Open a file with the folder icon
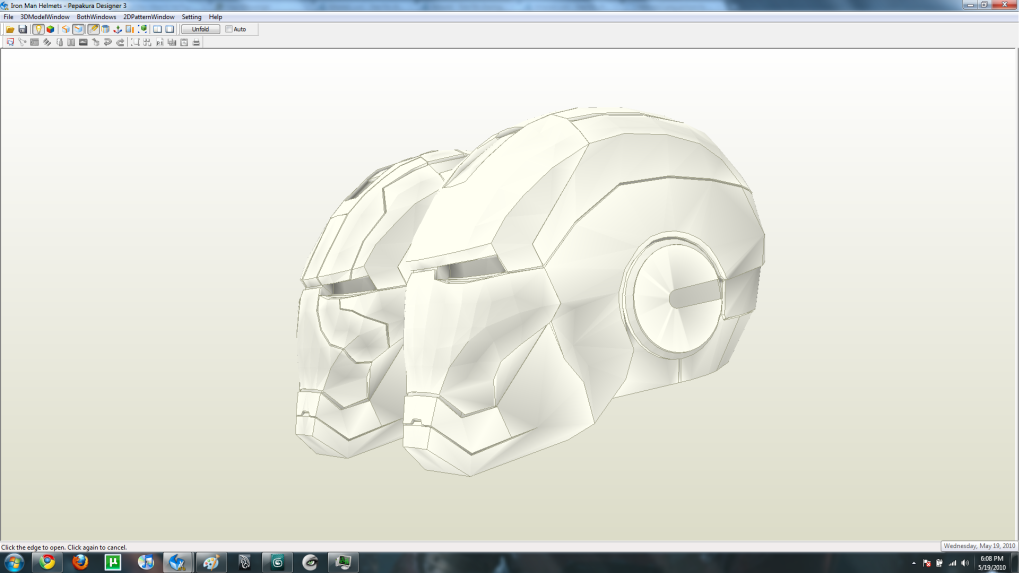The height and width of the screenshot is (573, 1023). (10, 29)
